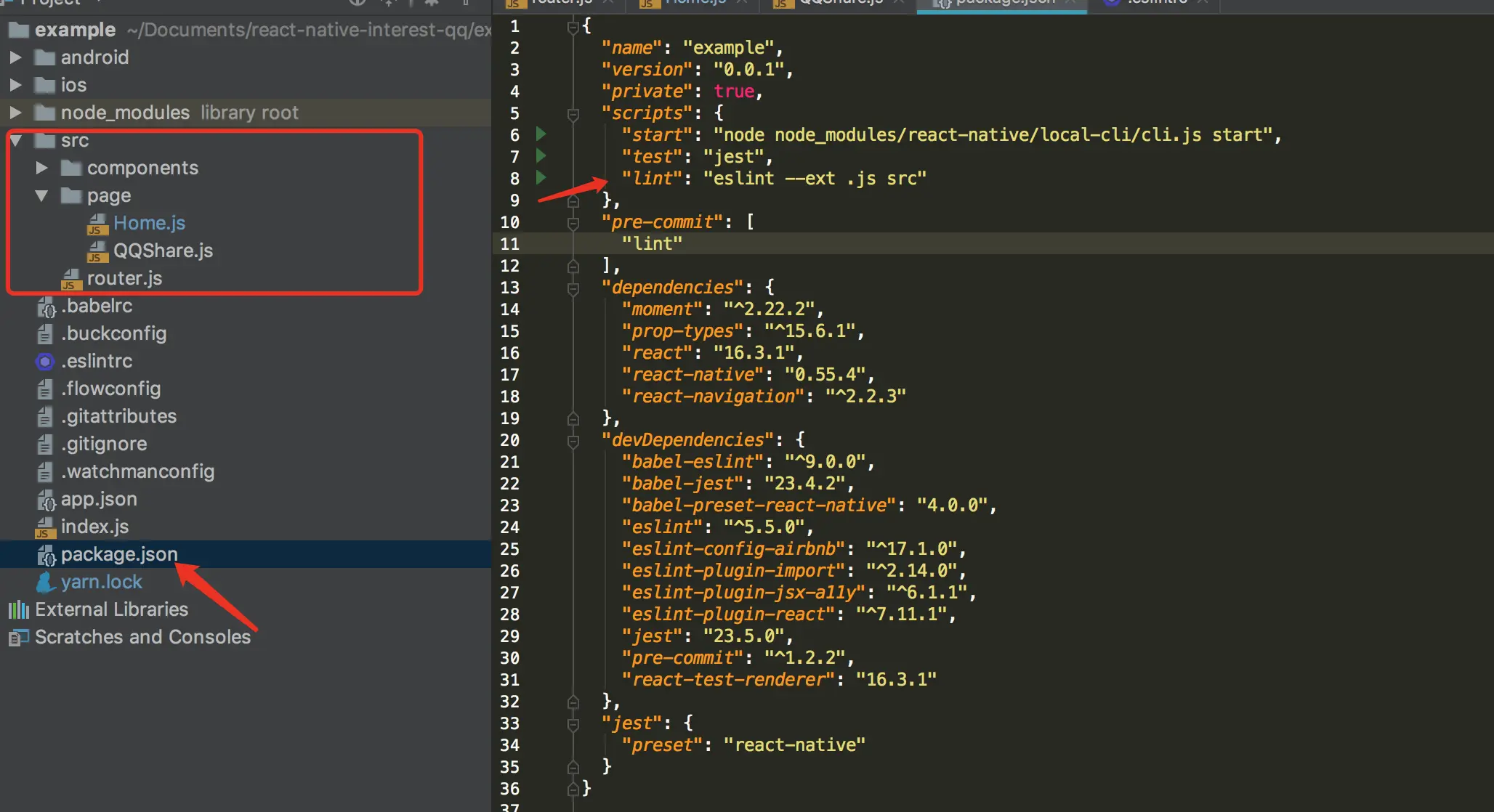Click the External Libraries icon
The width and height of the screenshot is (1494, 812).
(x=18, y=609)
